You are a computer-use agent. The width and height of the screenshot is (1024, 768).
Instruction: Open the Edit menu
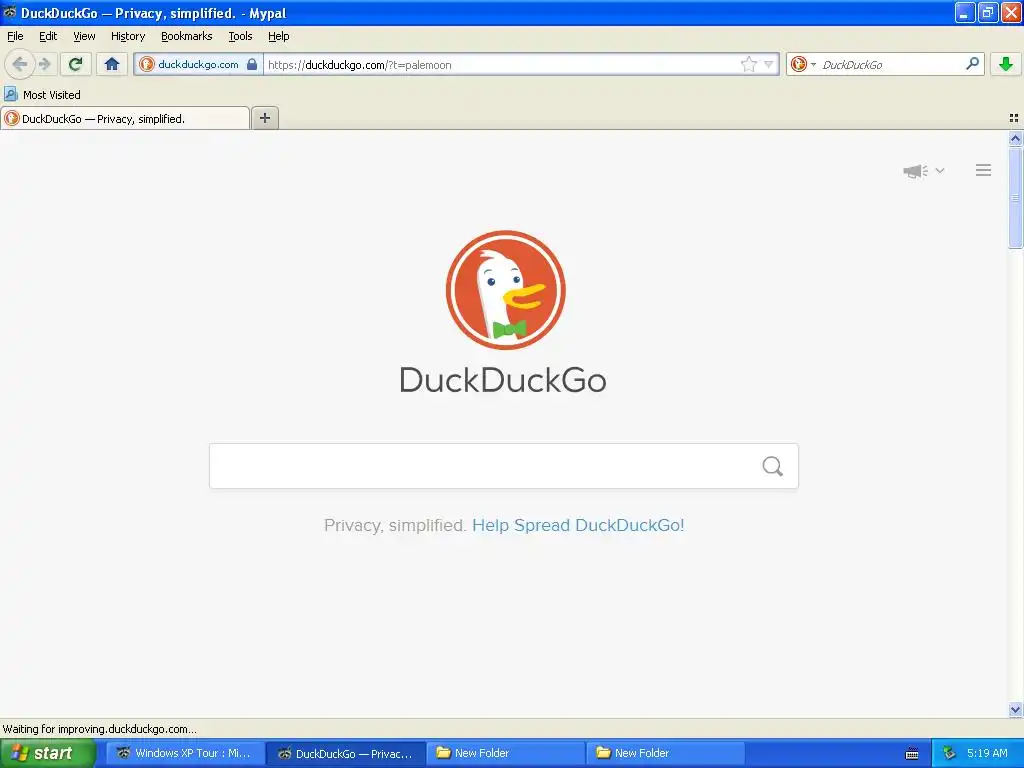[48, 36]
